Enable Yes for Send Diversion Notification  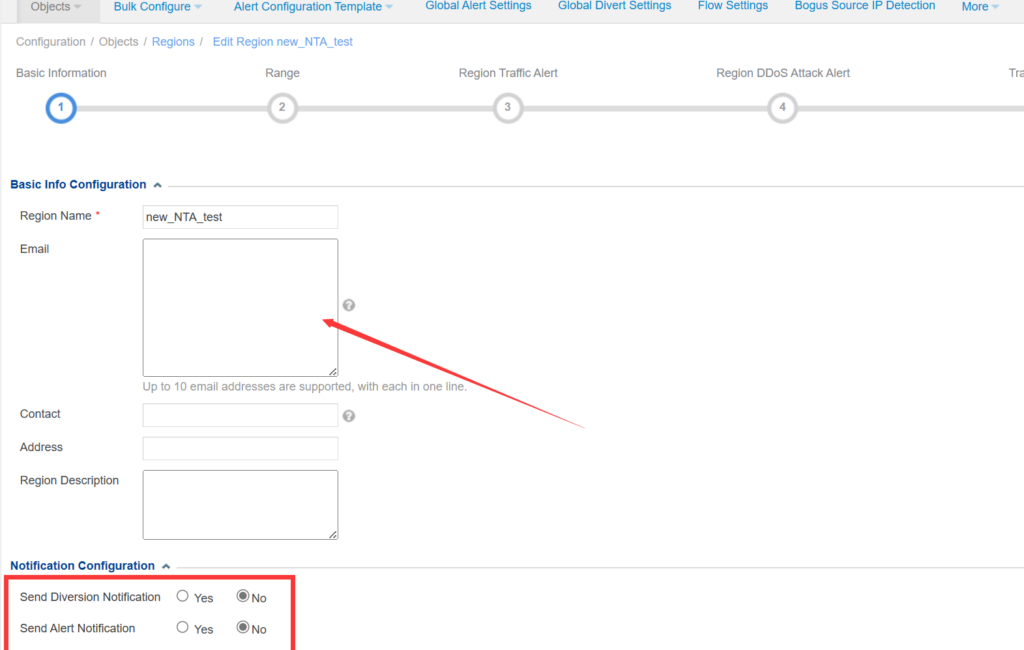click(182, 597)
